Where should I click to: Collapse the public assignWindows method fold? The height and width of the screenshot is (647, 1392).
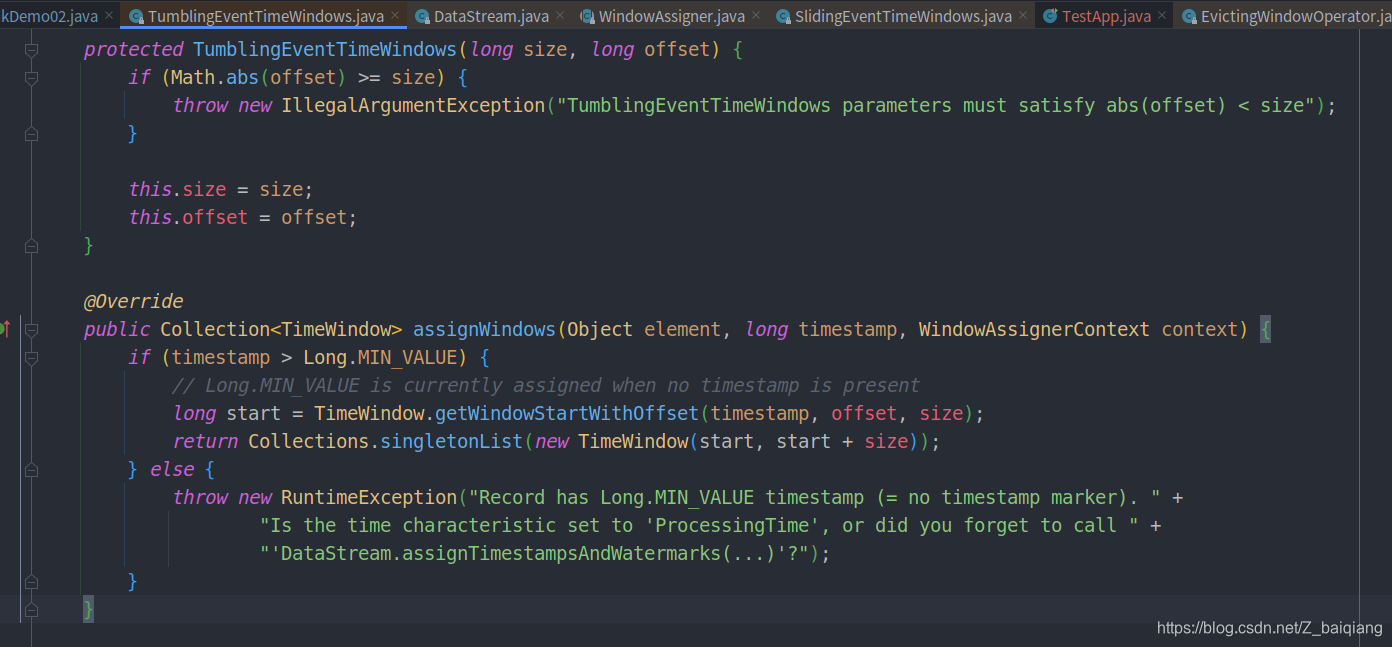(x=31, y=329)
